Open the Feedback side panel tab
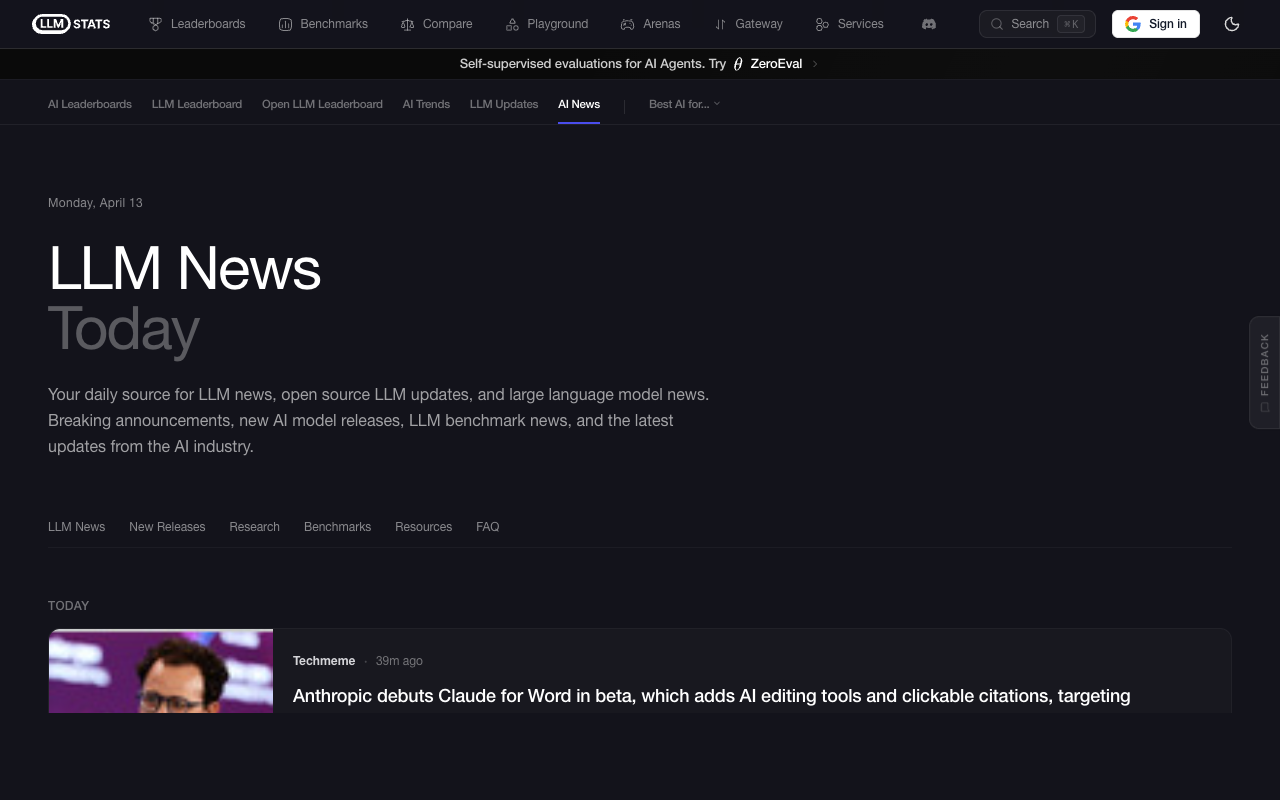The image size is (1280, 800). [1264, 372]
